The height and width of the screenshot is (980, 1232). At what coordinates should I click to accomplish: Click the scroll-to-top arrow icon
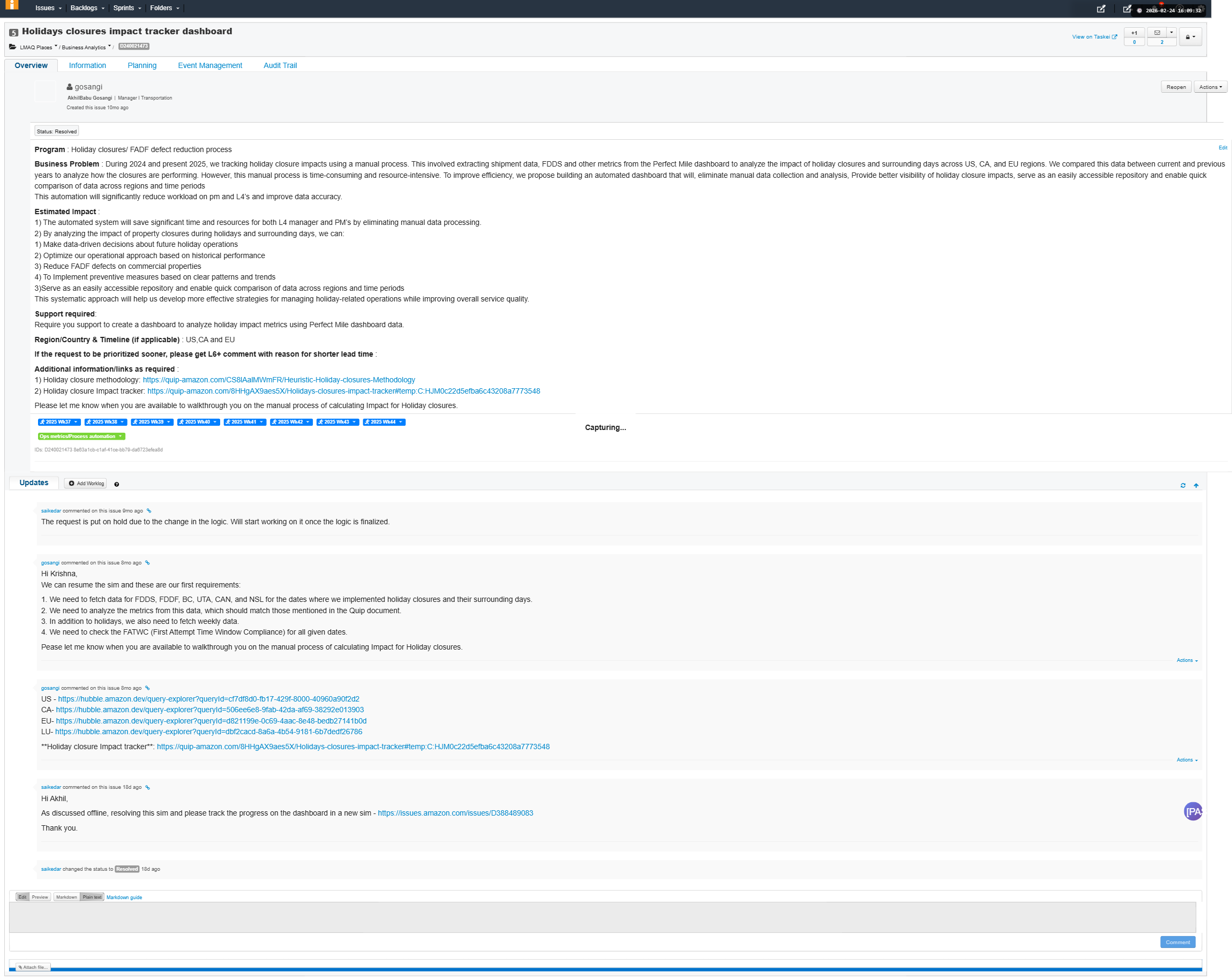(1196, 485)
